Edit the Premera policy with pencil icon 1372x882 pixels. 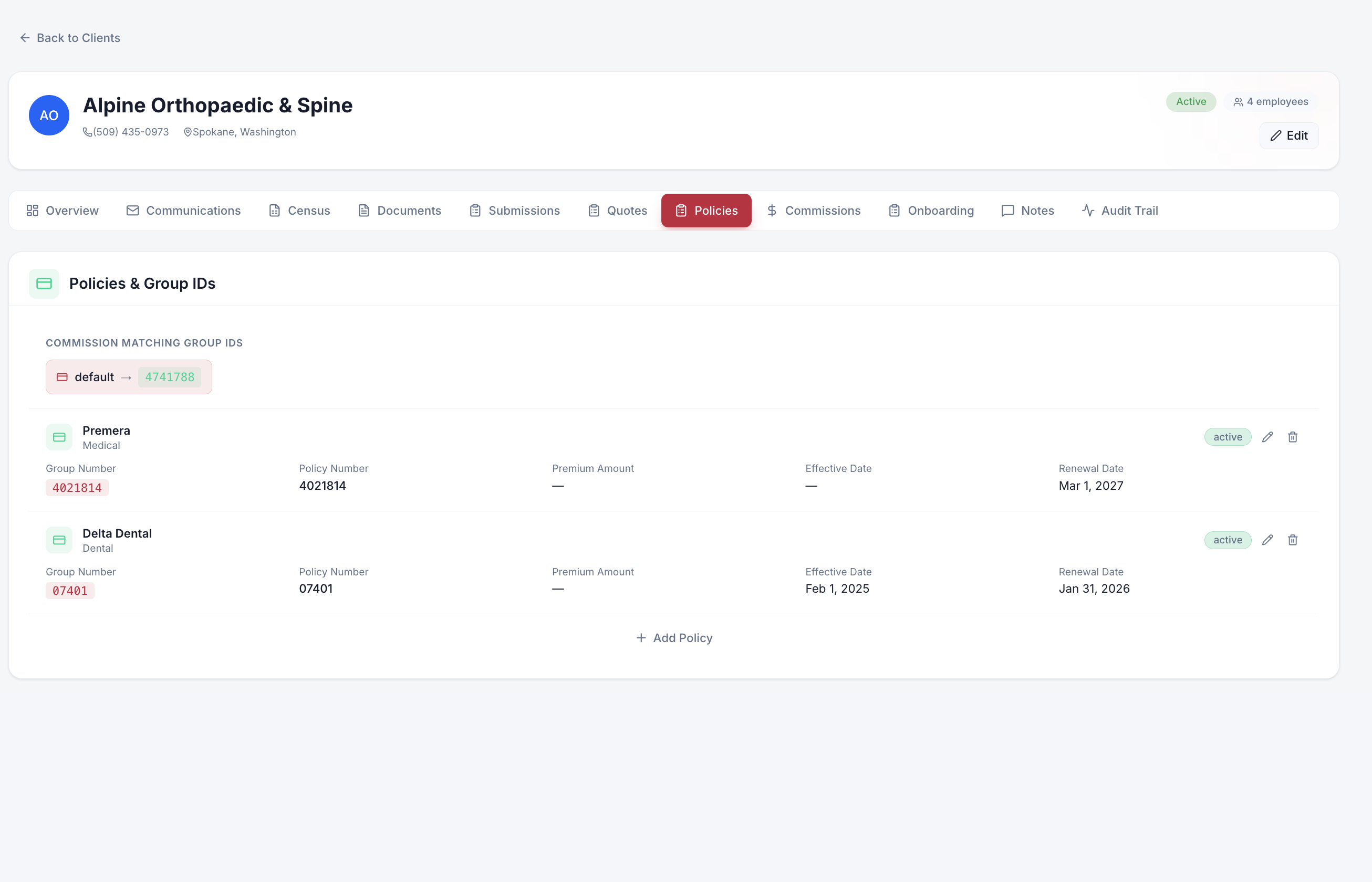click(x=1267, y=437)
